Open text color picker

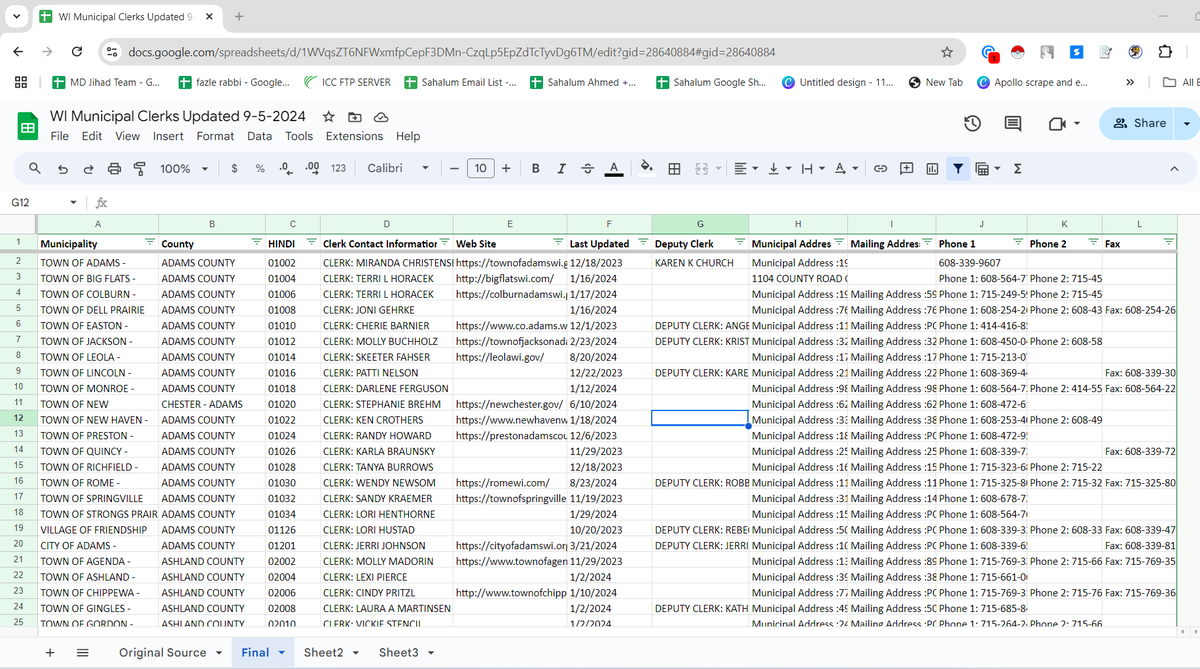tap(614, 169)
